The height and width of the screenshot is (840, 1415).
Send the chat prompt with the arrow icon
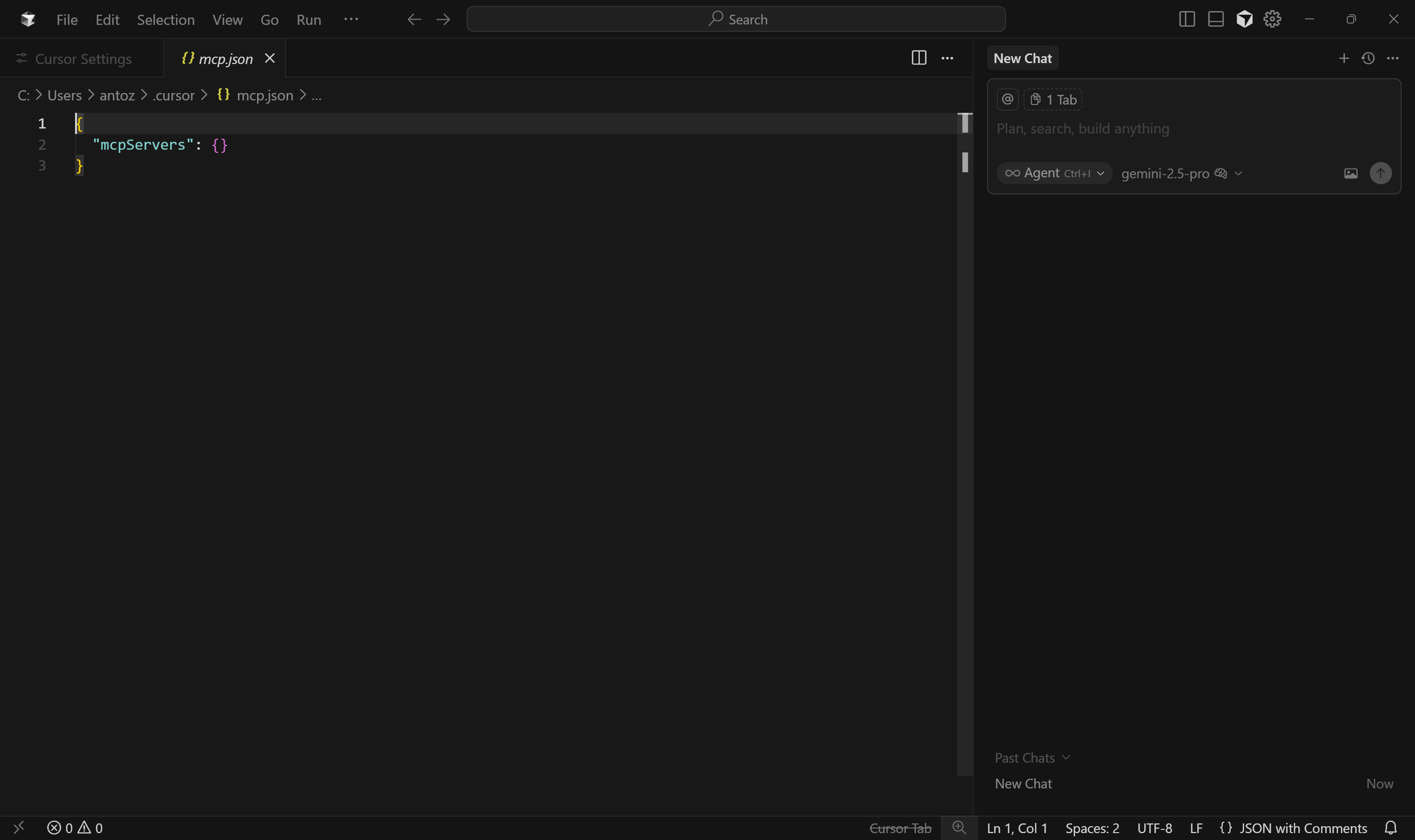coord(1380,173)
